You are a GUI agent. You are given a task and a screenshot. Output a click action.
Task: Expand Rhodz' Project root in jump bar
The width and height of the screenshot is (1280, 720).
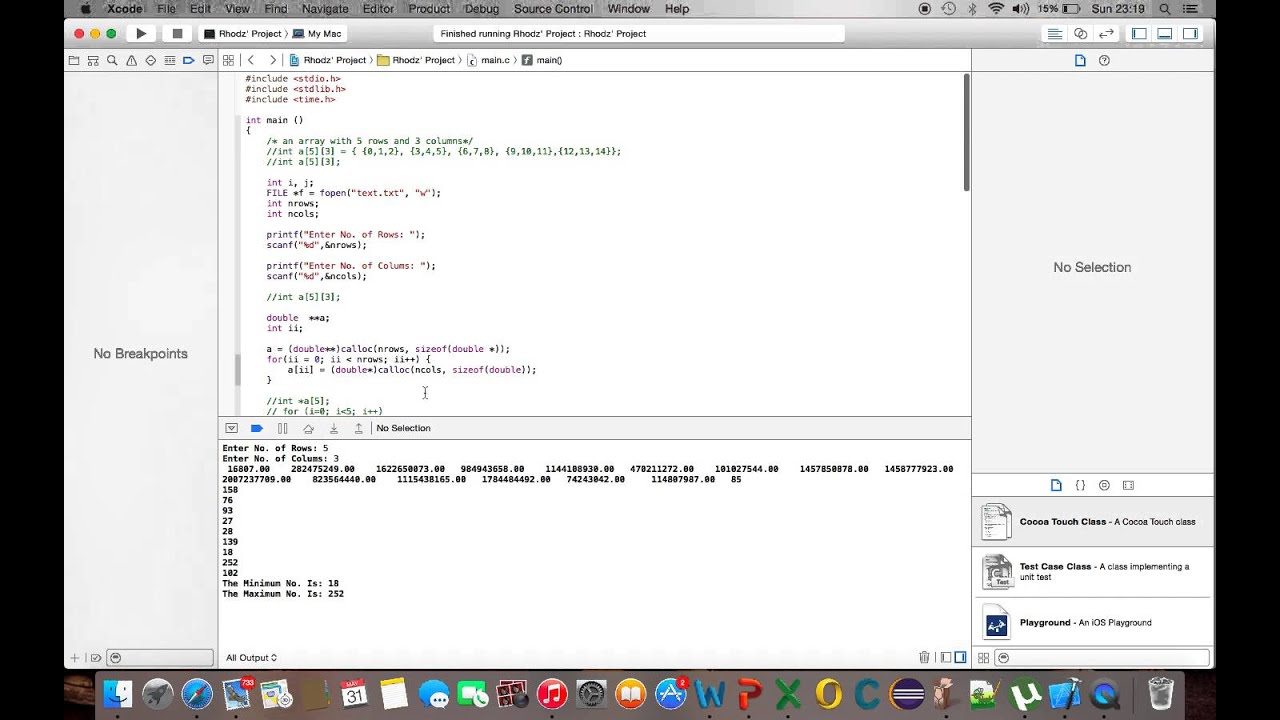327,60
